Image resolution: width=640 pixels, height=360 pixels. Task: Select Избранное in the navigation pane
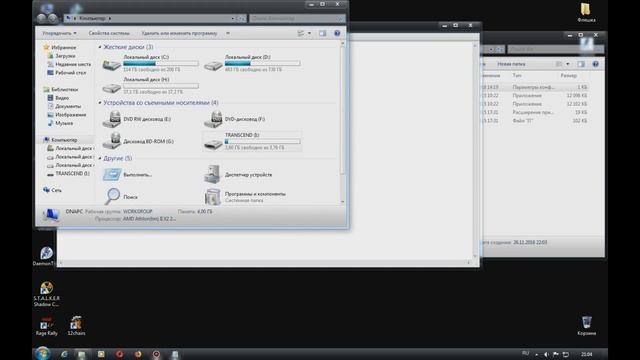(60, 47)
